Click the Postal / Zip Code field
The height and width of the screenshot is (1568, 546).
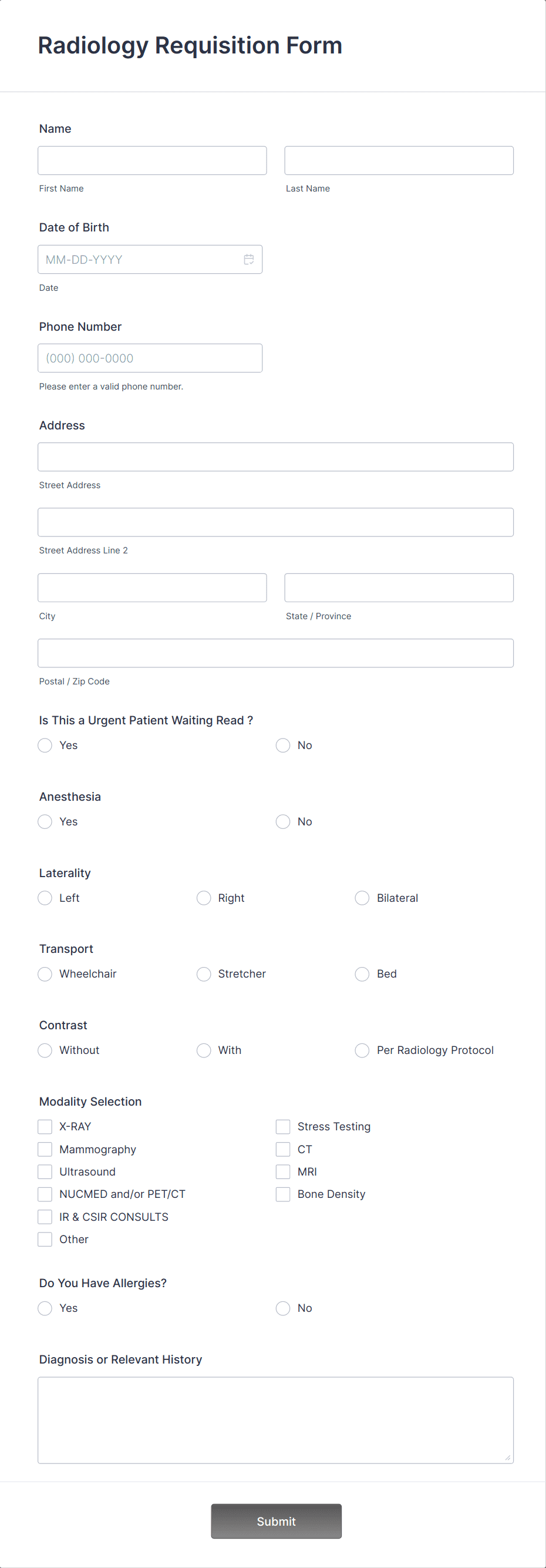coord(275,653)
